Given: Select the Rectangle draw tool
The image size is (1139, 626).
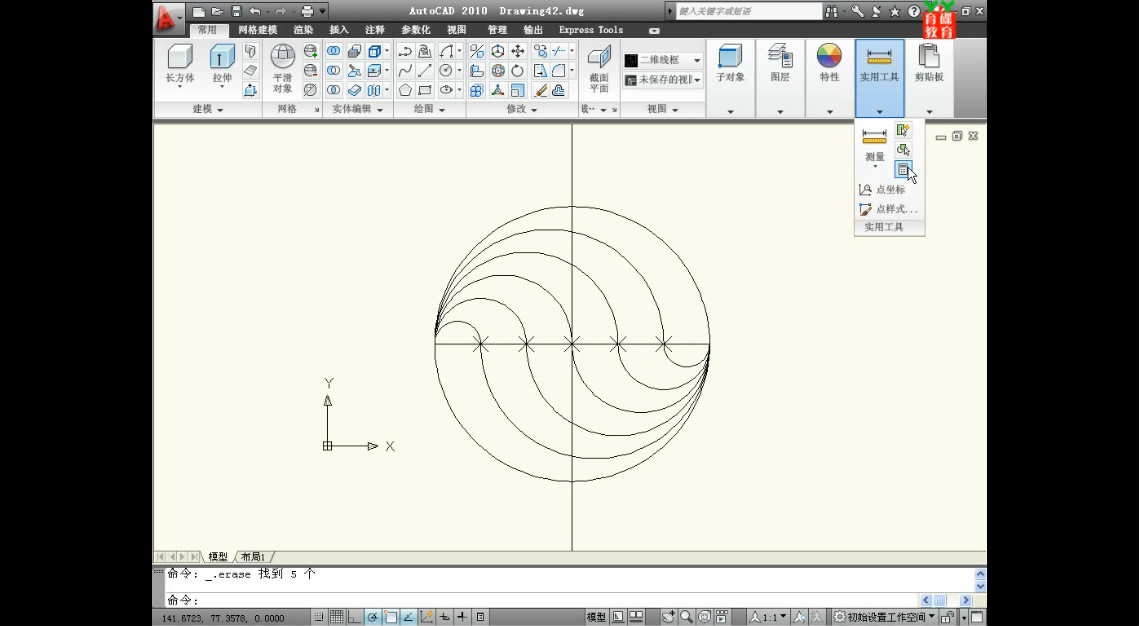Looking at the screenshot, I should (x=425, y=90).
